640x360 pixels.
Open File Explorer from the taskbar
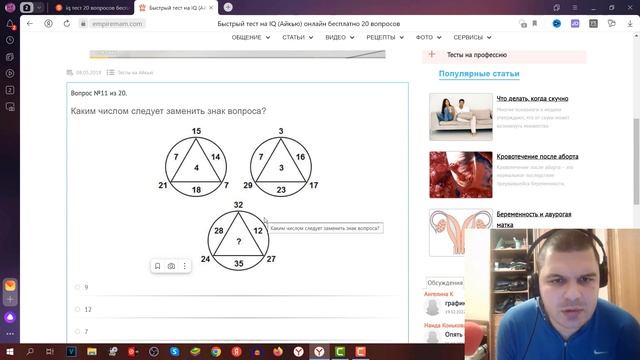[92, 351]
